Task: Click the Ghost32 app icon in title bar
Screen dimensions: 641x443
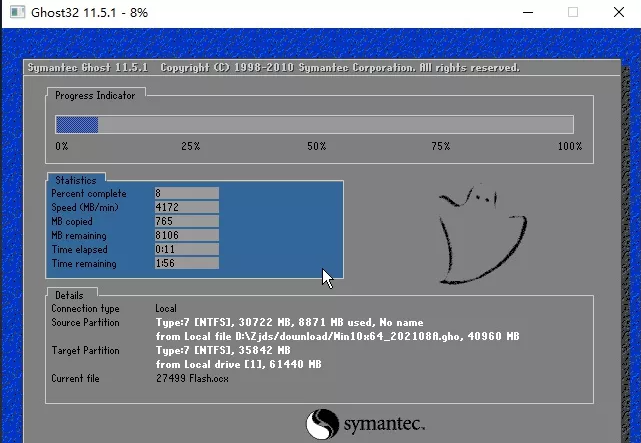Action: pos(16,13)
